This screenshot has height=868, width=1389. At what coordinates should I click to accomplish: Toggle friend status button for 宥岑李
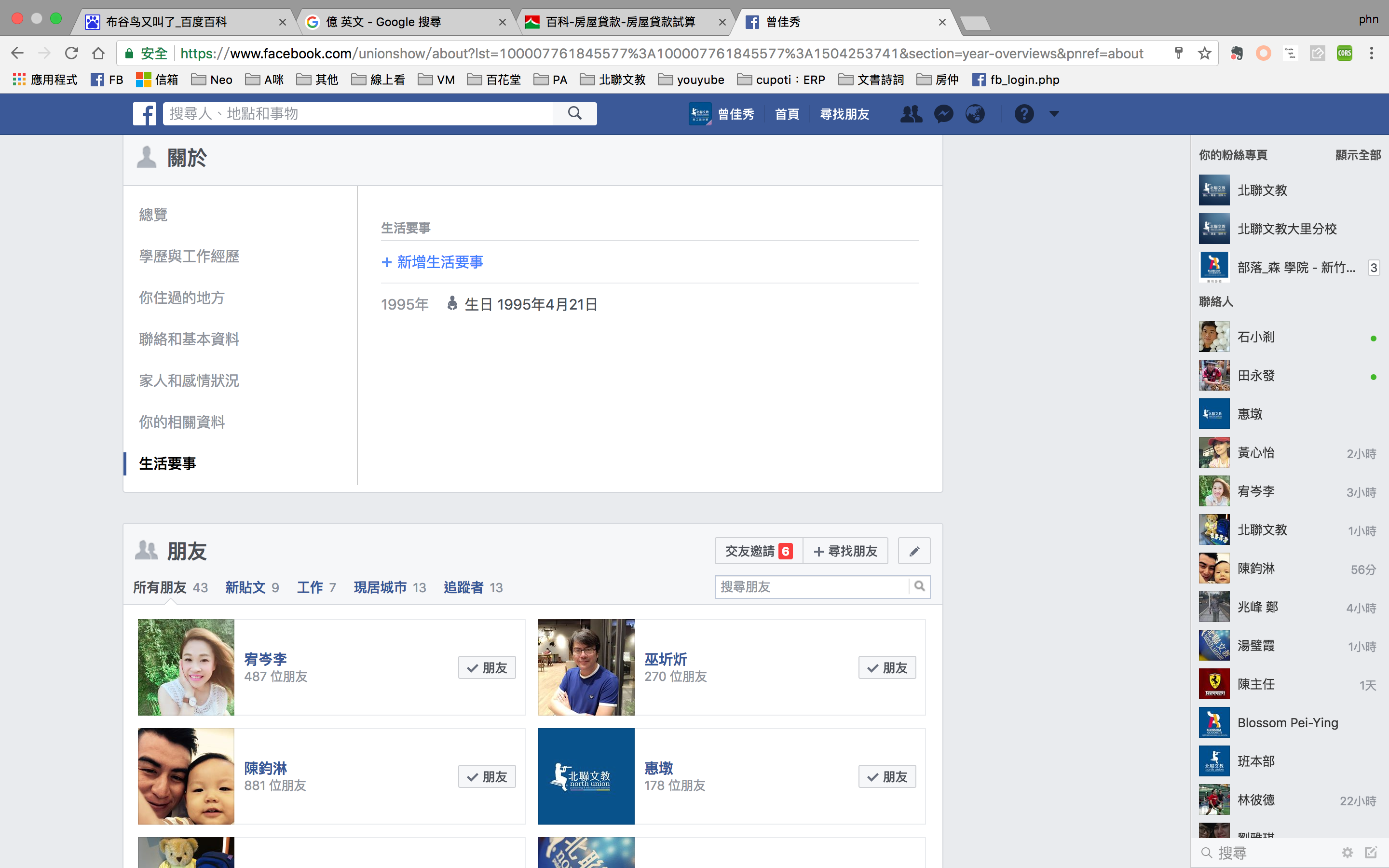point(487,668)
